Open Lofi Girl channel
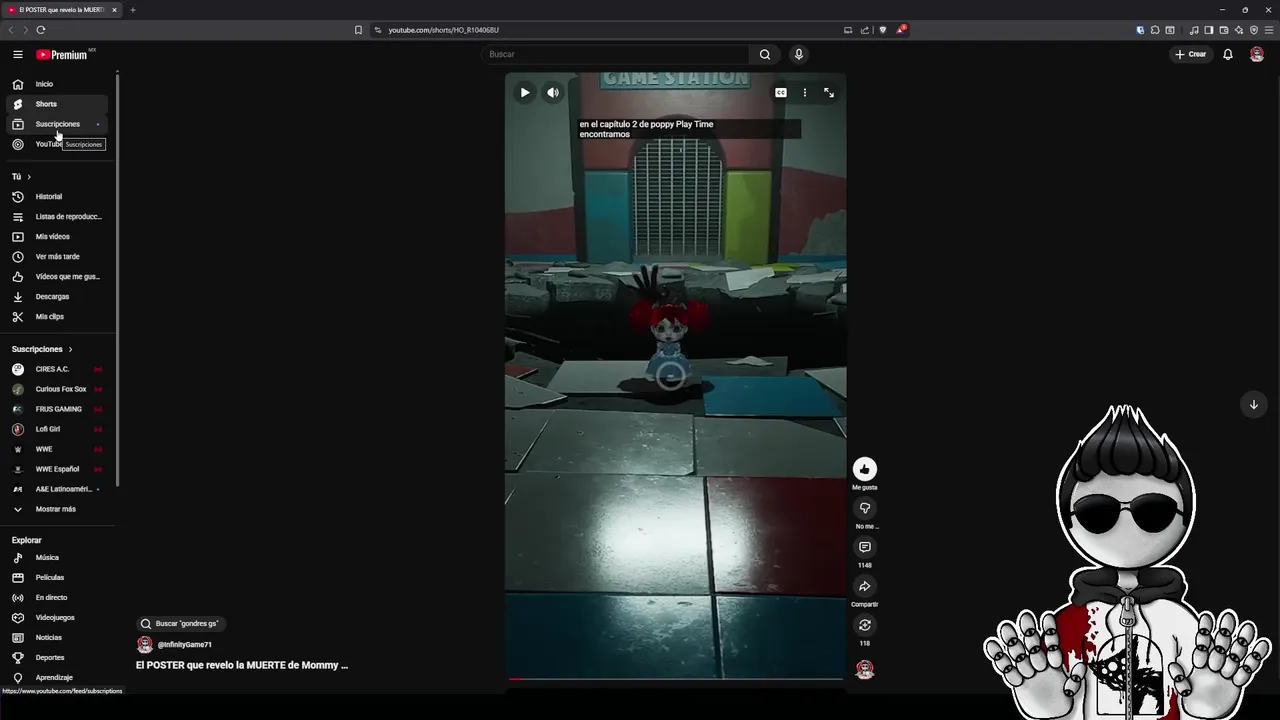The width and height of the screenshot is (1280, 720). coord(57,429)
